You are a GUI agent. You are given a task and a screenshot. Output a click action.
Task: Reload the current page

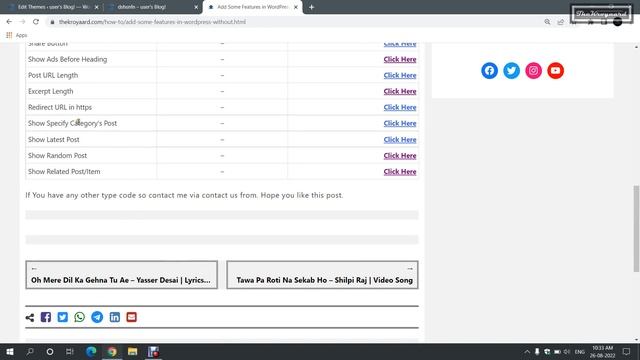(36, 22)
